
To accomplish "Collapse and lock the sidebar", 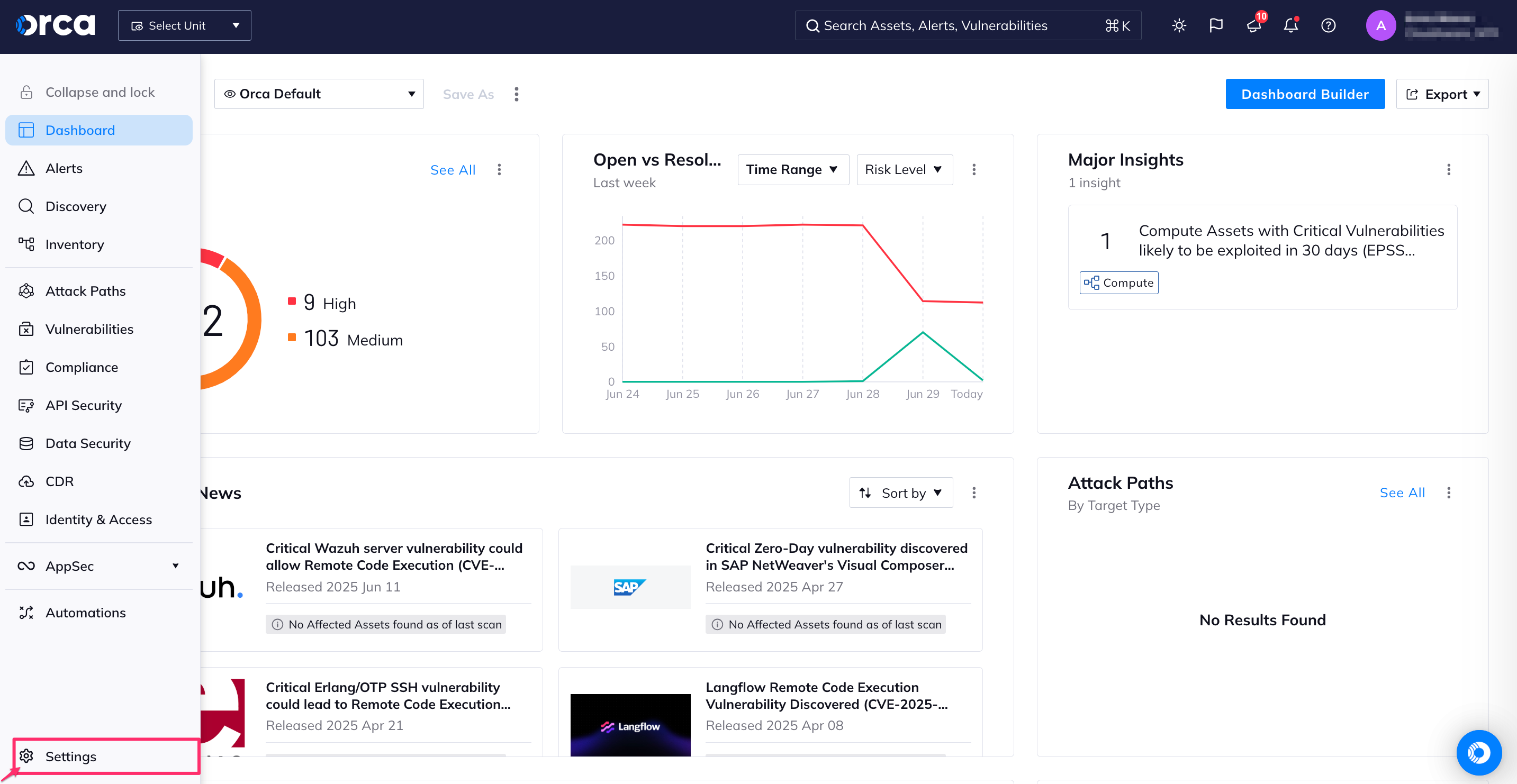I will coord(100,92).
